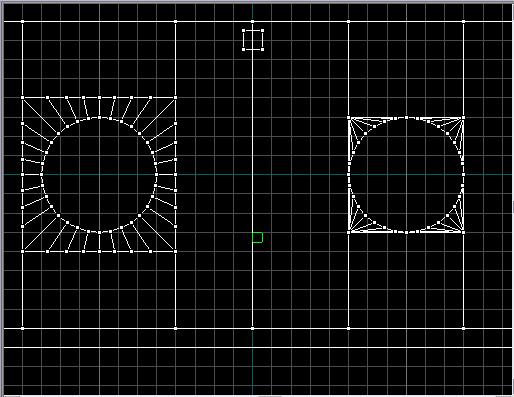This screenshot has height=397, width=514.
Task: Select the small dashed square entity at top center
Action: coord(253,40)
